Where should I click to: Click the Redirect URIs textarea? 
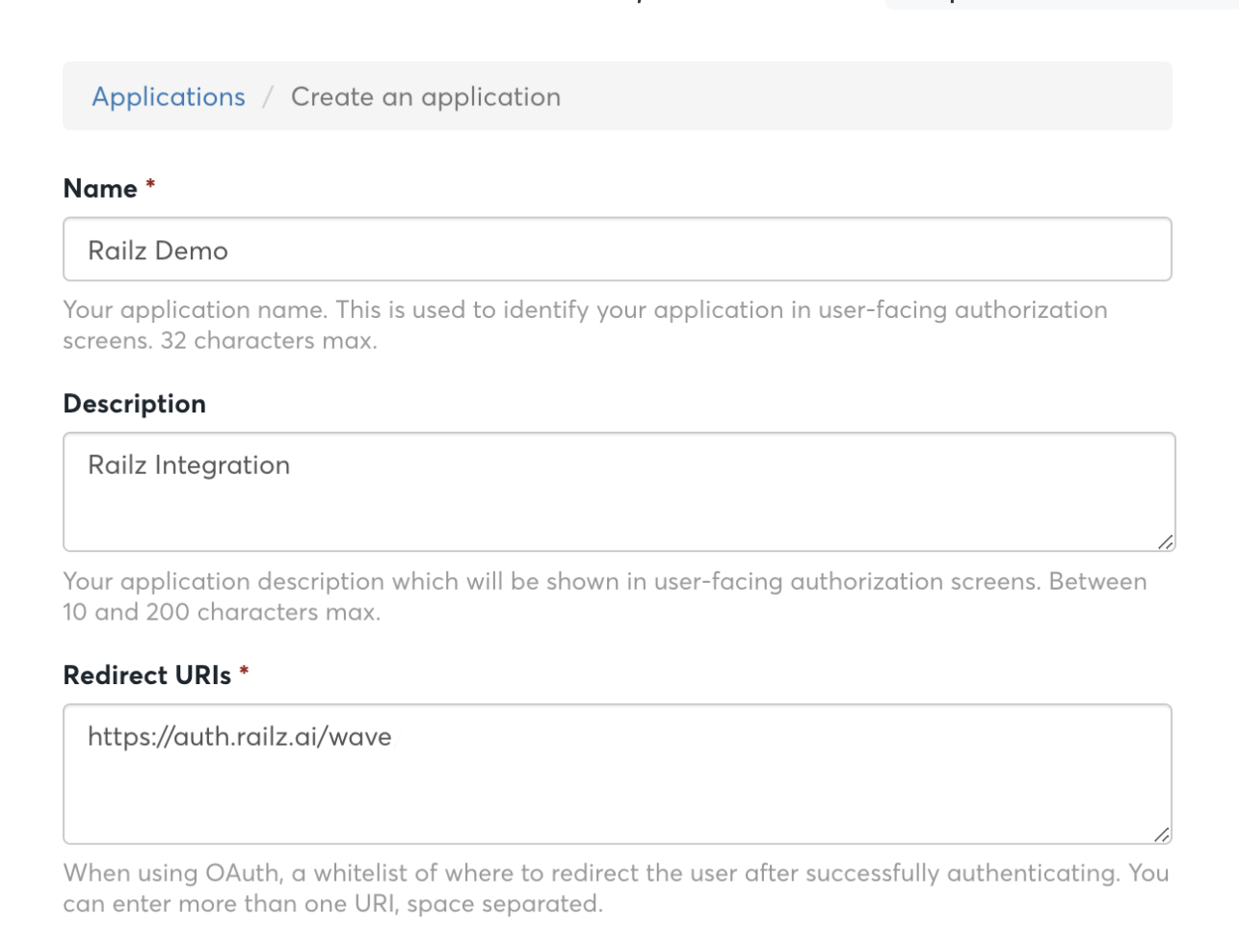tap(618, 775)
